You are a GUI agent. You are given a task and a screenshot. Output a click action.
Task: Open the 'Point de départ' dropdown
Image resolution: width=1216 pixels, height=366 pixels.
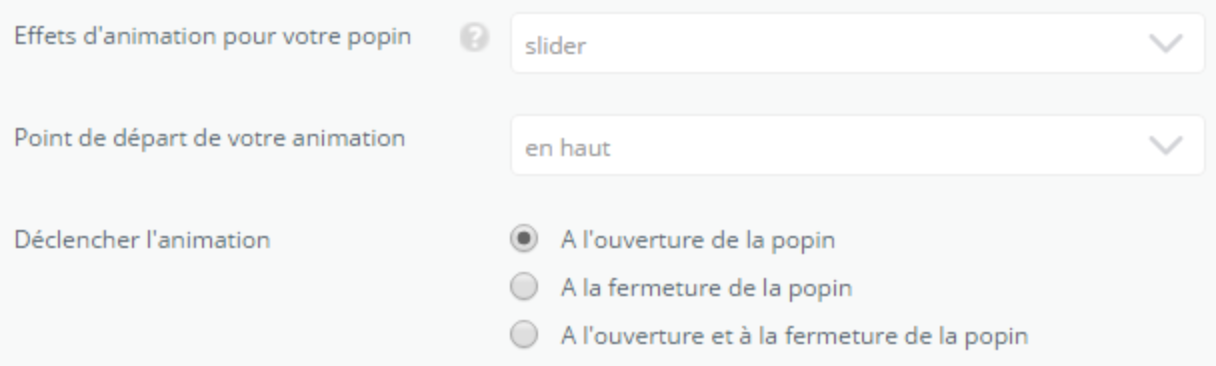(857, 146)
